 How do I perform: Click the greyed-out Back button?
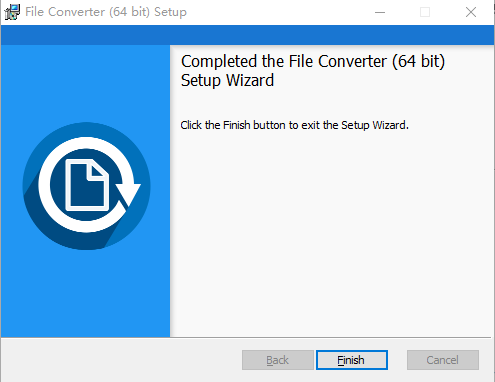[x=278, y=360]
